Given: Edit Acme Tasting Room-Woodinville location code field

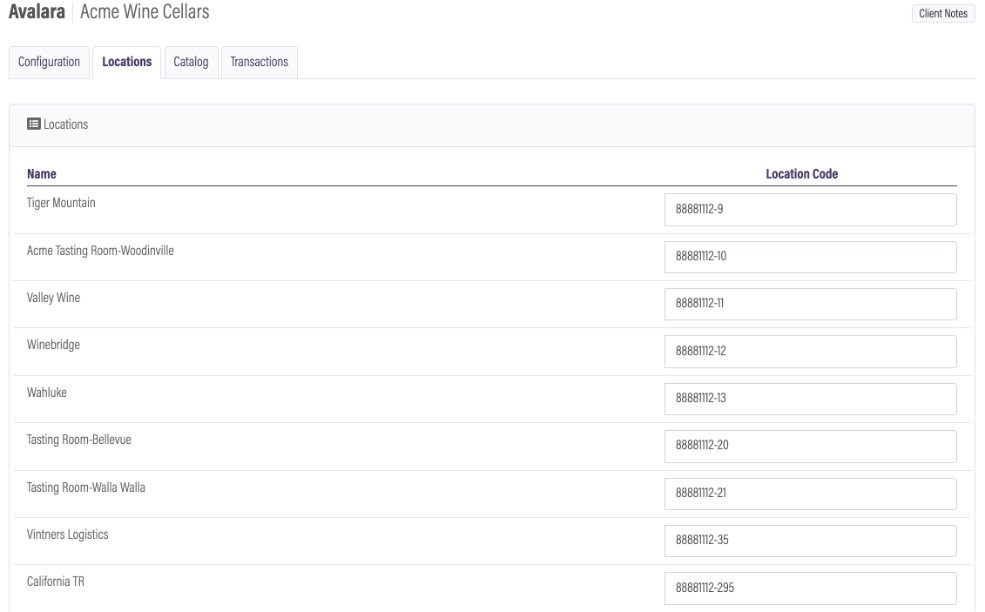Looking at the screenshot, I should pyautogui.click(x=810, y=256).
